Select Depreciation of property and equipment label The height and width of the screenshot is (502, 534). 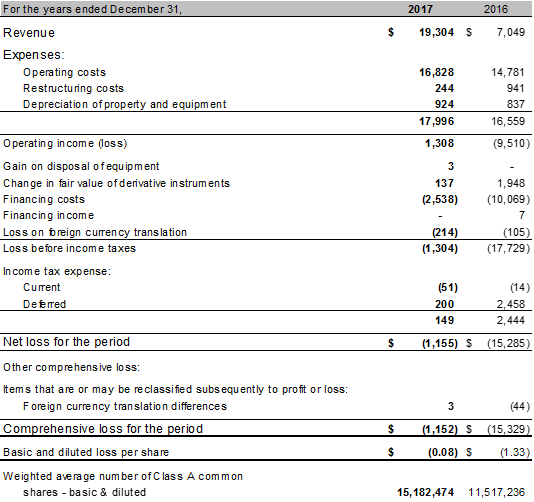pos(124,104)
